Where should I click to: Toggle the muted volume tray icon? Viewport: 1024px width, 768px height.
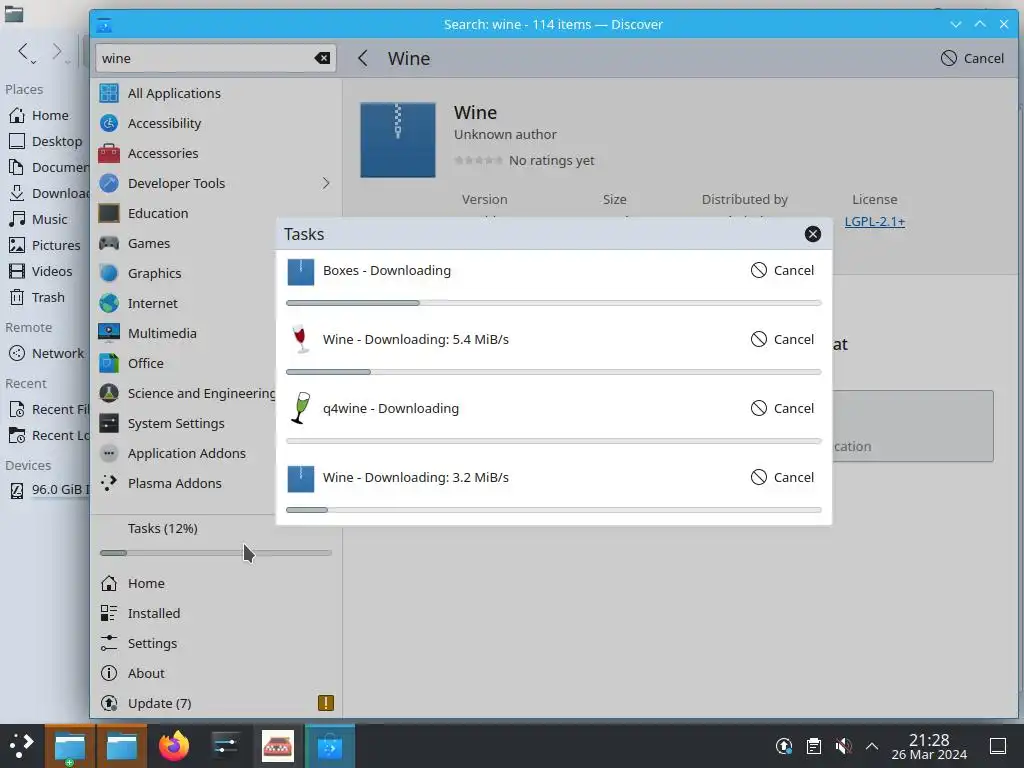coord(843,746)
